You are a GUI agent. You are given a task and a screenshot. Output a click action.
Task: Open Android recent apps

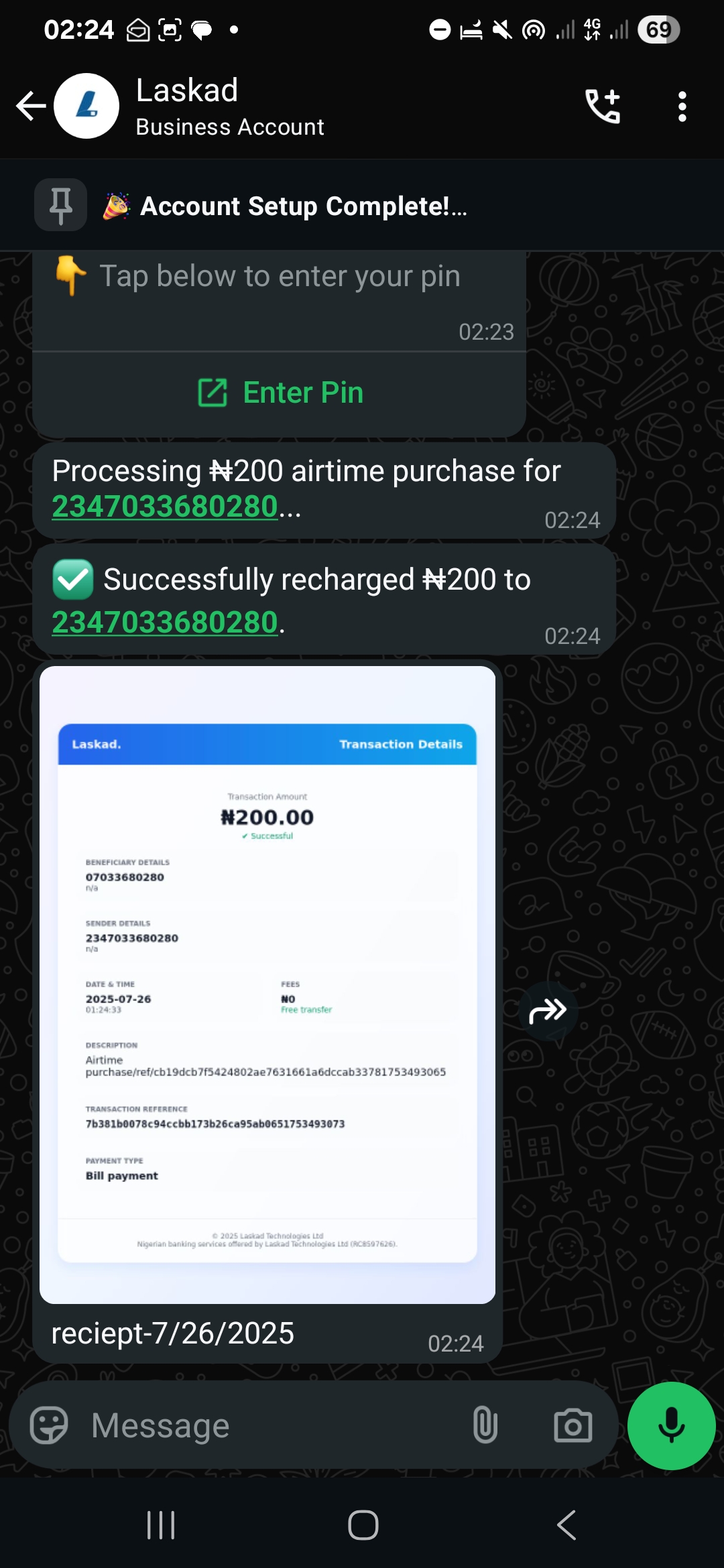click(161, 1525)
